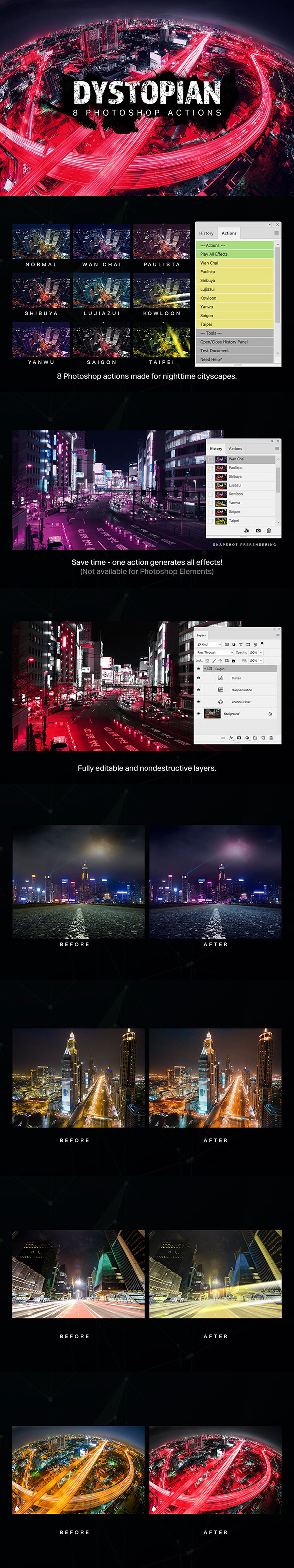Filter layers by smart object icon
Screen dimensions: 294x1568
pos(256,645)
